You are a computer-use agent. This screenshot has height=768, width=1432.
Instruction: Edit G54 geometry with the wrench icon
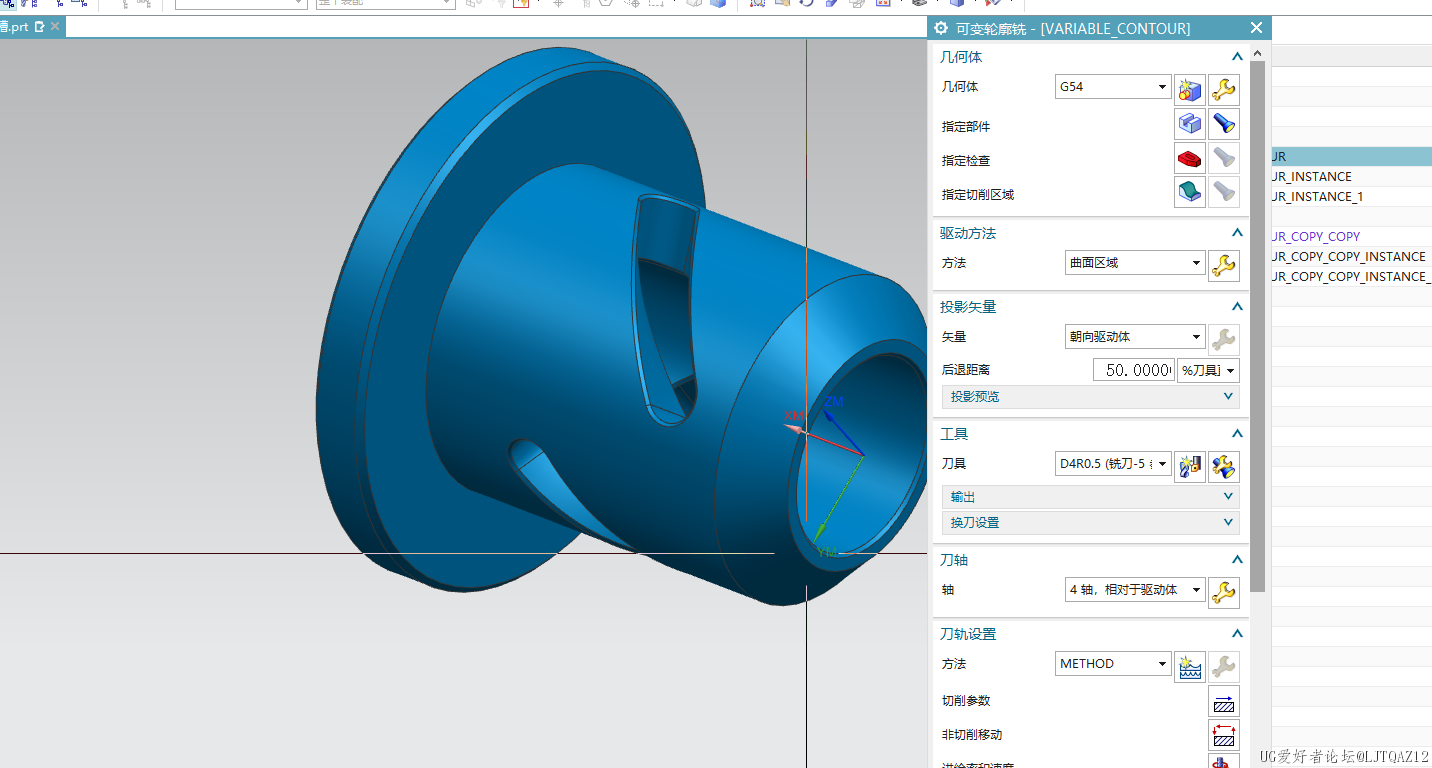(x=1223, y=90)
